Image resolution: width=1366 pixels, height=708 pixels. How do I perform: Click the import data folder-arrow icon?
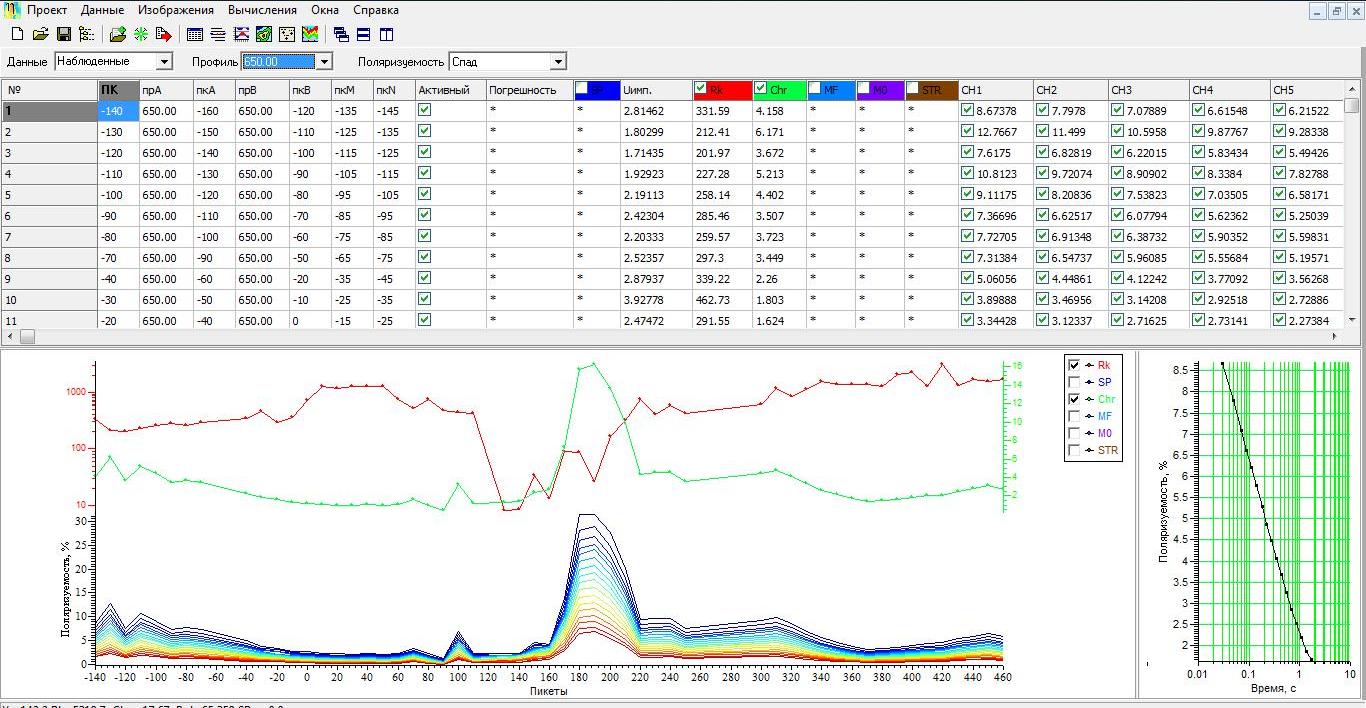point(118,34)
